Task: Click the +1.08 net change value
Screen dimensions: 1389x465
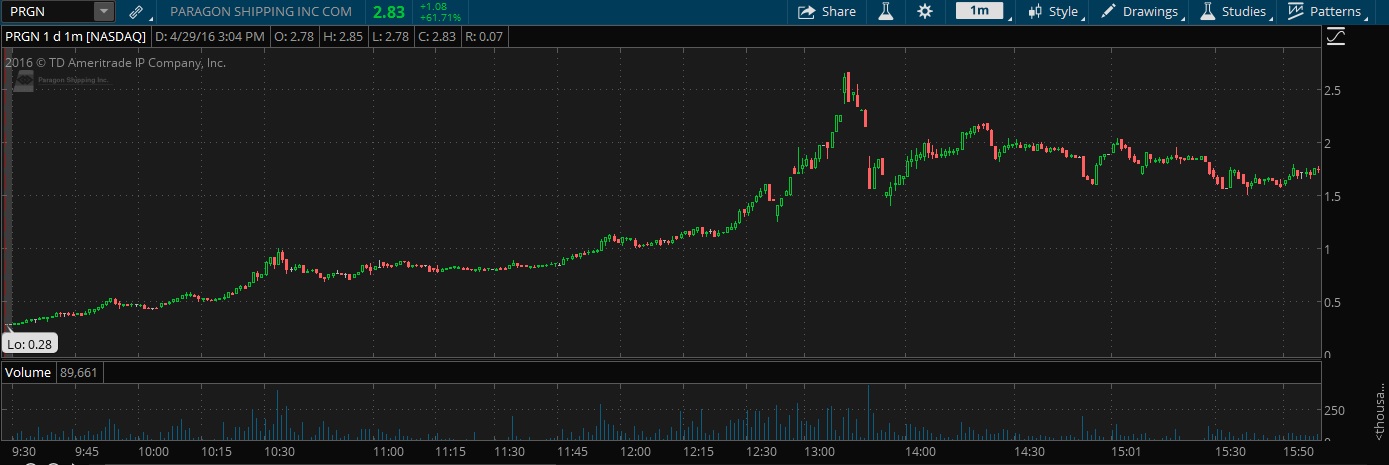Action: (x=432, y=7)
